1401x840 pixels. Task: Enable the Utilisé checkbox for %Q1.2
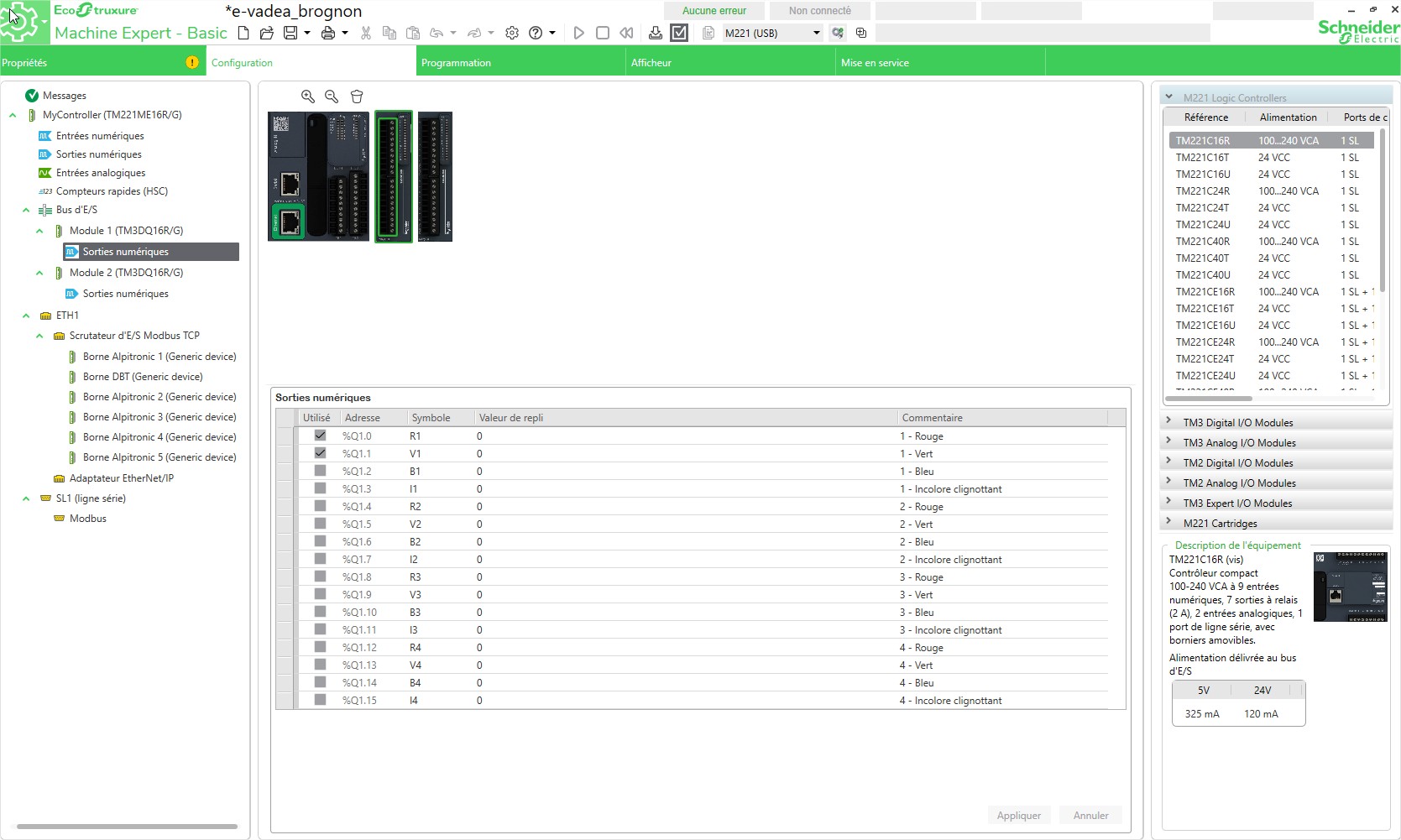[x=320, y=471]
